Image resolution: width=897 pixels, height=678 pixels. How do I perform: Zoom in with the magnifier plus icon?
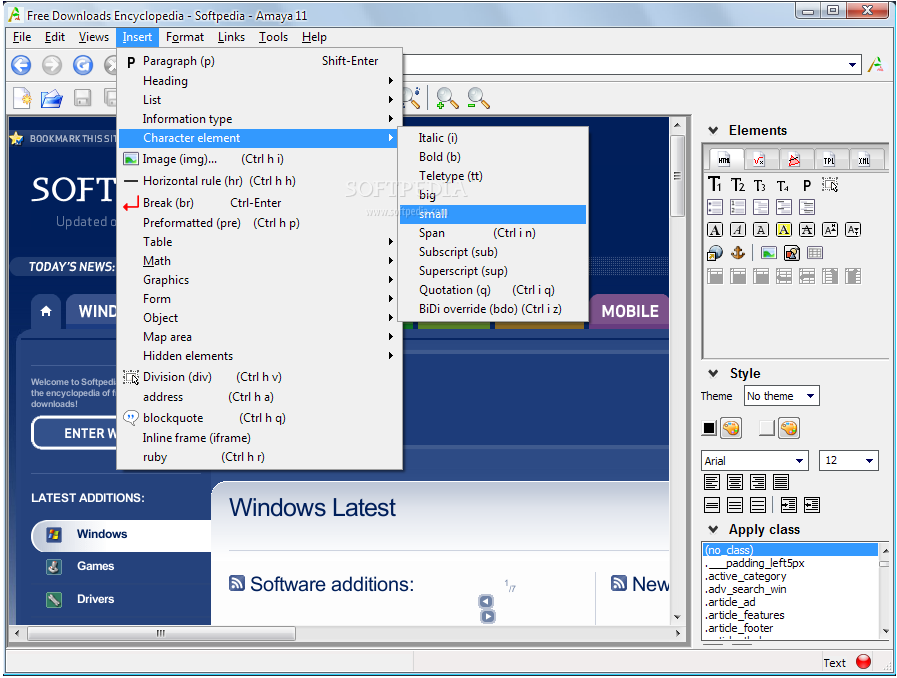tap(447, 98)
